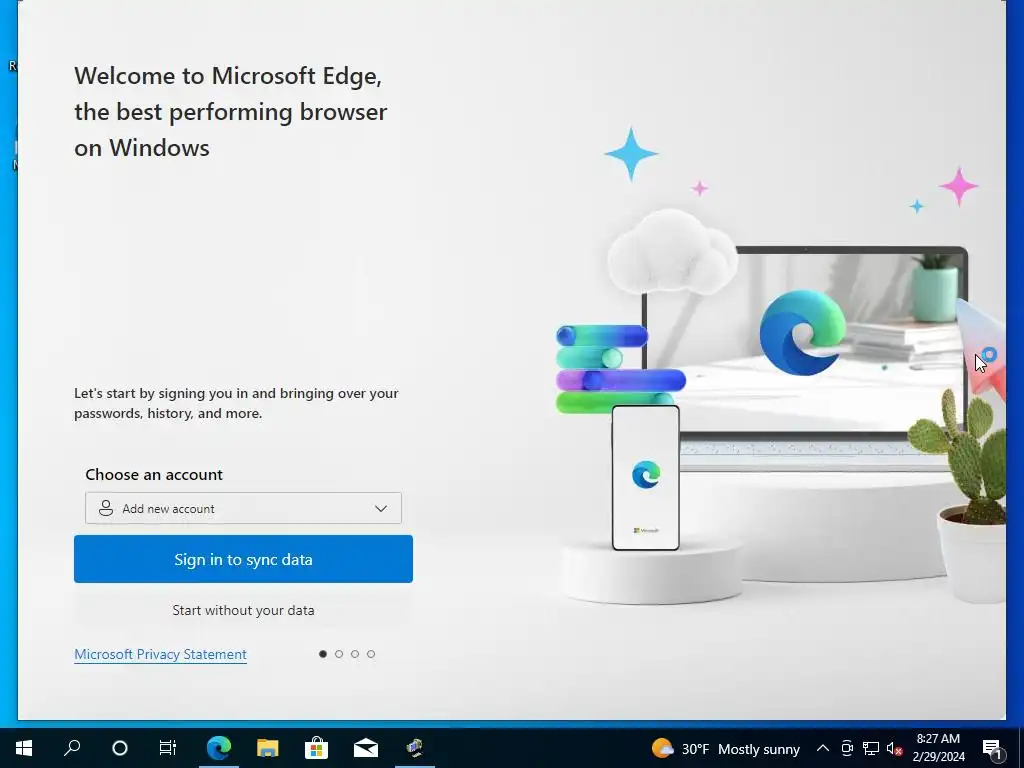Click Sign in to sync data button
Image resolution: width=1024 pixels, height=768 pixels.
tap(243, 559)
